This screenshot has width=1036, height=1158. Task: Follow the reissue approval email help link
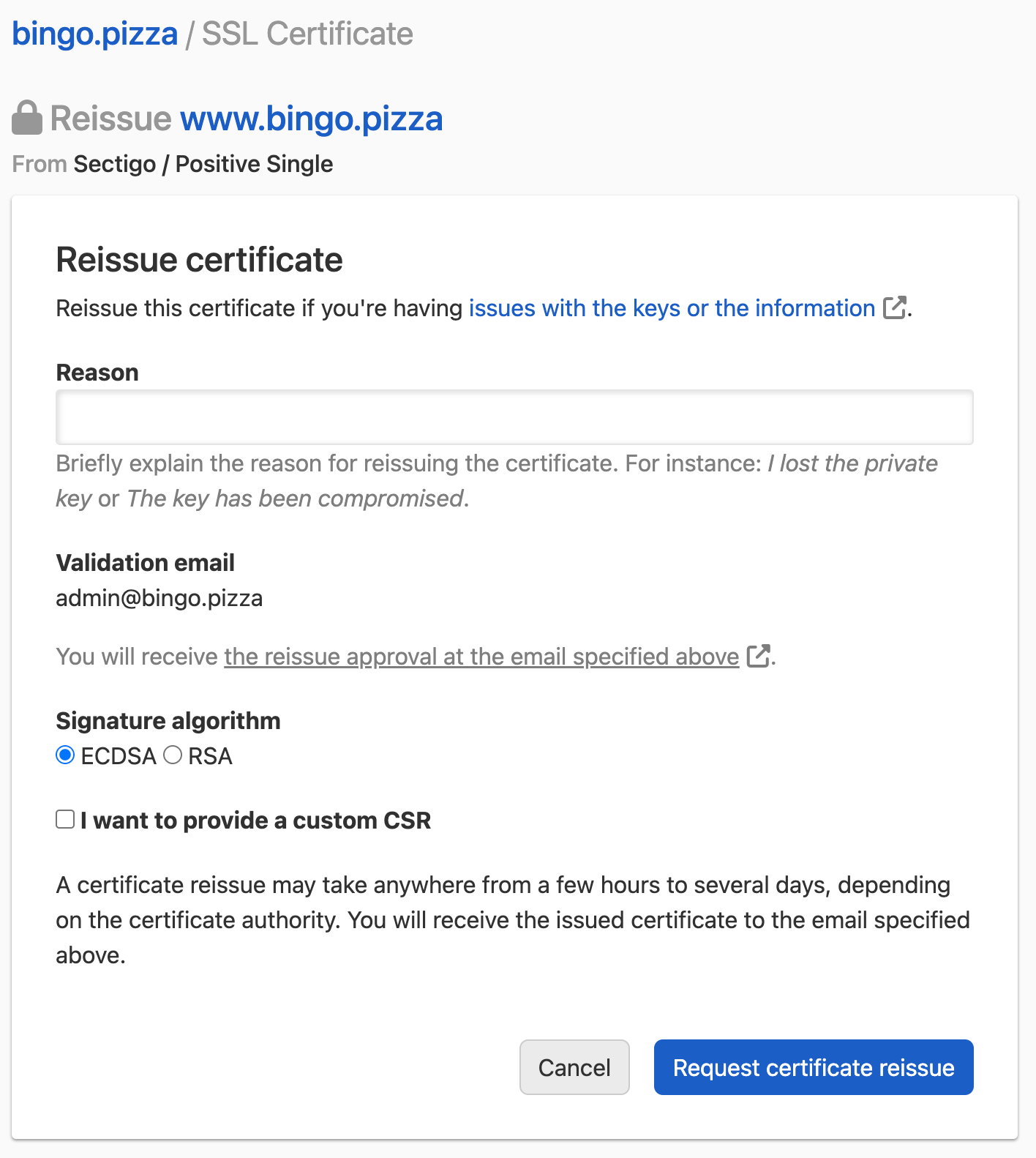click(481, 657)
